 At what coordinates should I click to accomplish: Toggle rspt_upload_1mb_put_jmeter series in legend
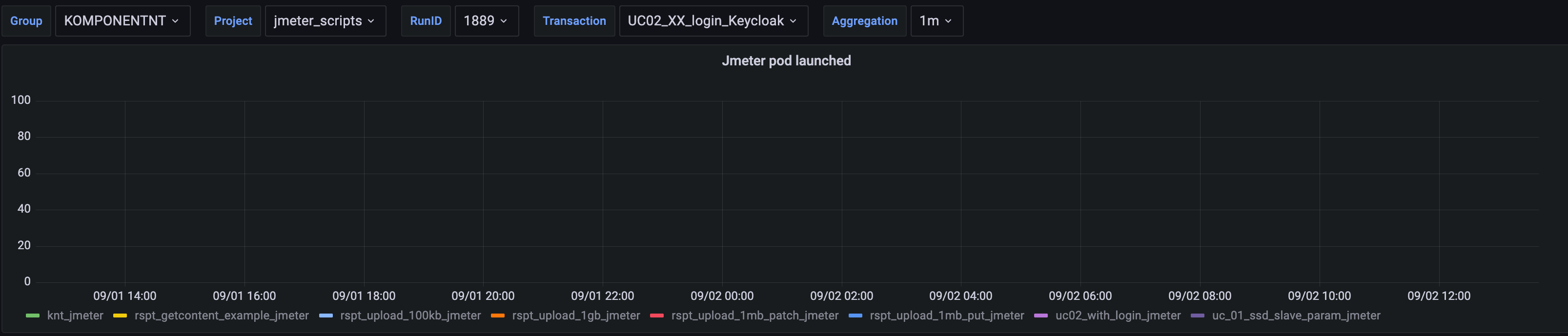click(x=947, y=316)
